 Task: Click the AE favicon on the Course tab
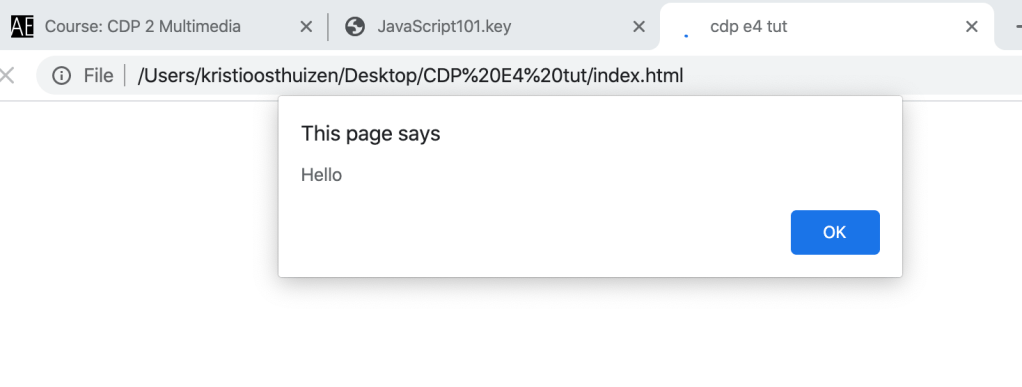pos(22,26)
